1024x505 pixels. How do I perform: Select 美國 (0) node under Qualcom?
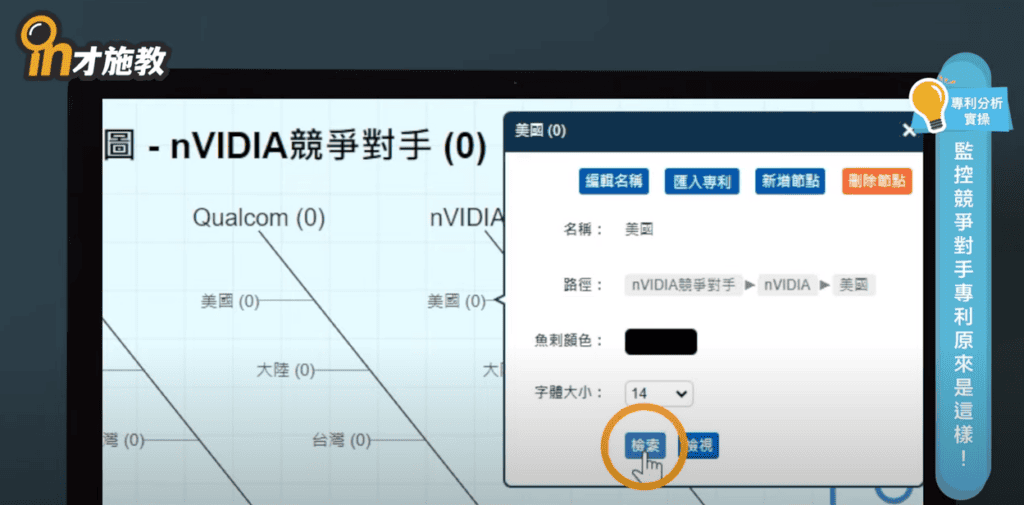coord(229,300)
